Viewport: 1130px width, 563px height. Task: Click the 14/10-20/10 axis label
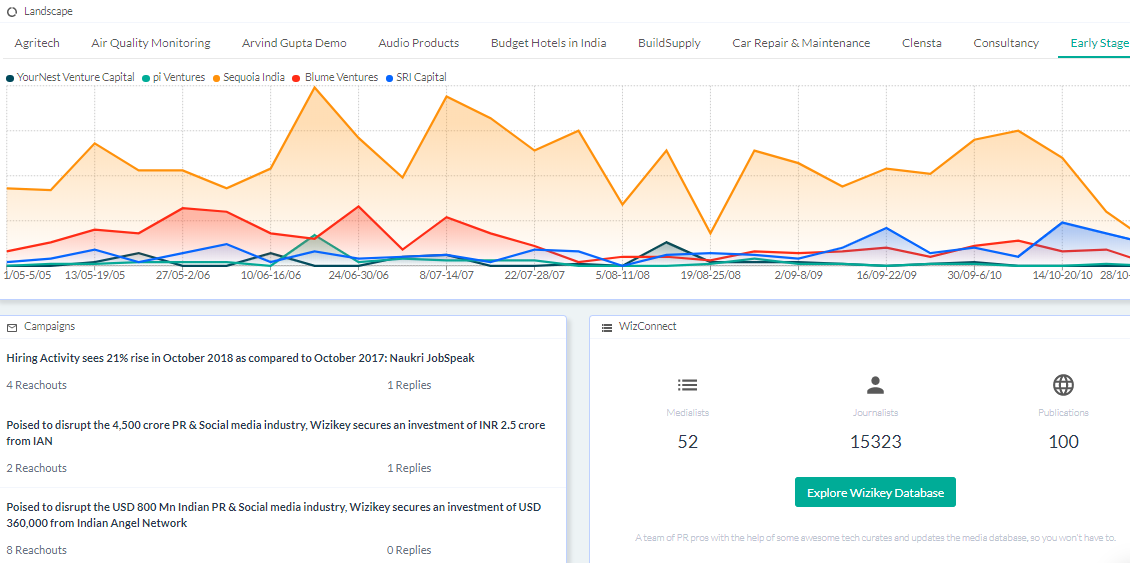click(x=1063, y=275)
